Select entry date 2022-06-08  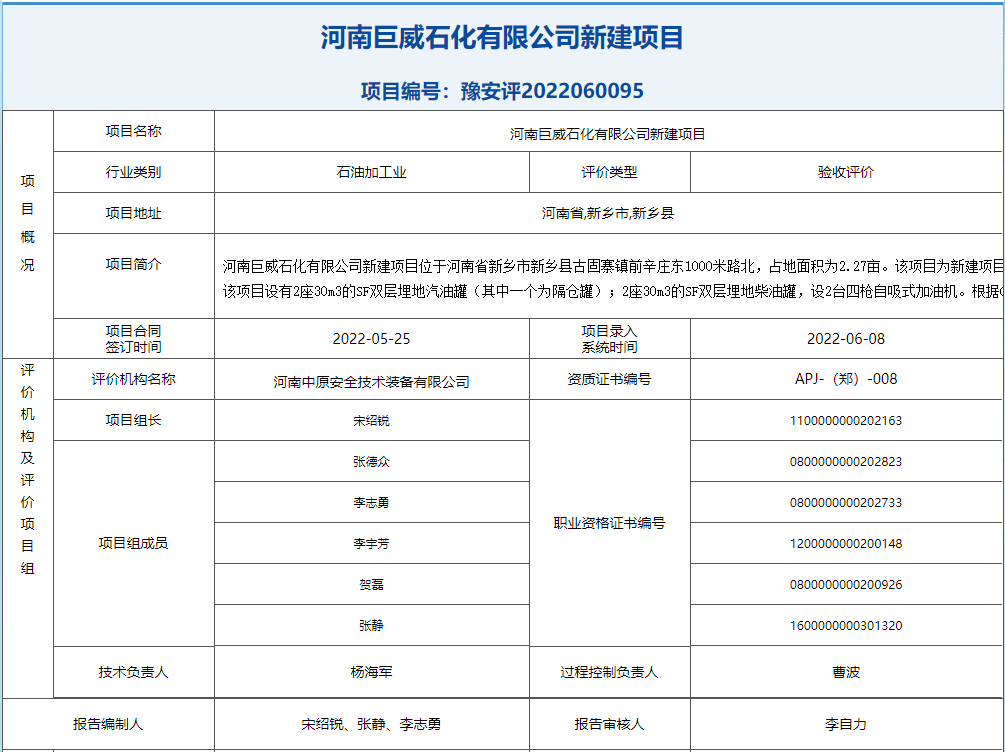point(846,338)
